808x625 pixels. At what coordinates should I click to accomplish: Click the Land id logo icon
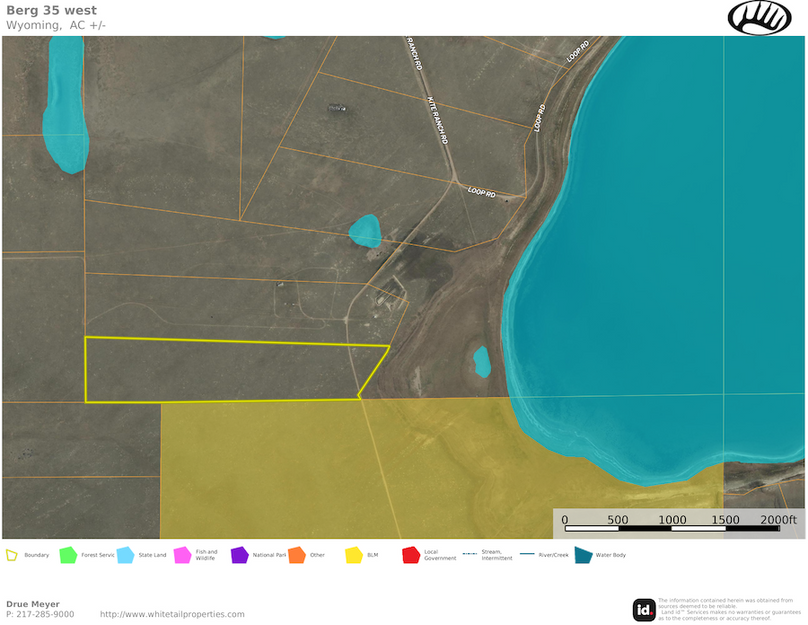[644, 609]
